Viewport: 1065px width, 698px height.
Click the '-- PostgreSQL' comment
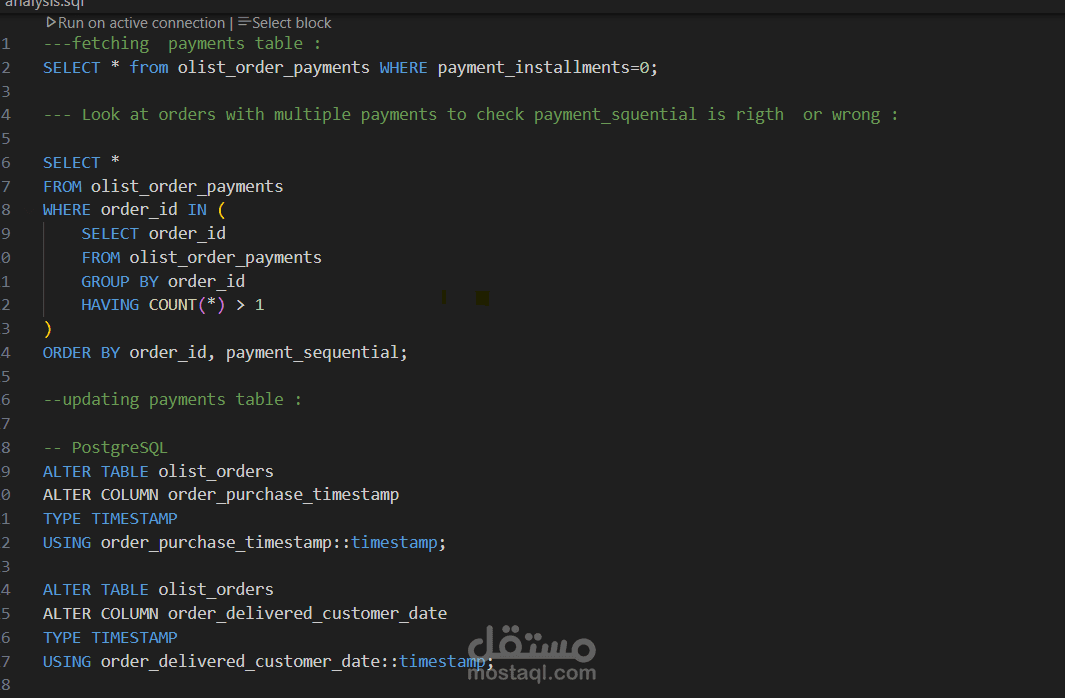tap(105, 447)
